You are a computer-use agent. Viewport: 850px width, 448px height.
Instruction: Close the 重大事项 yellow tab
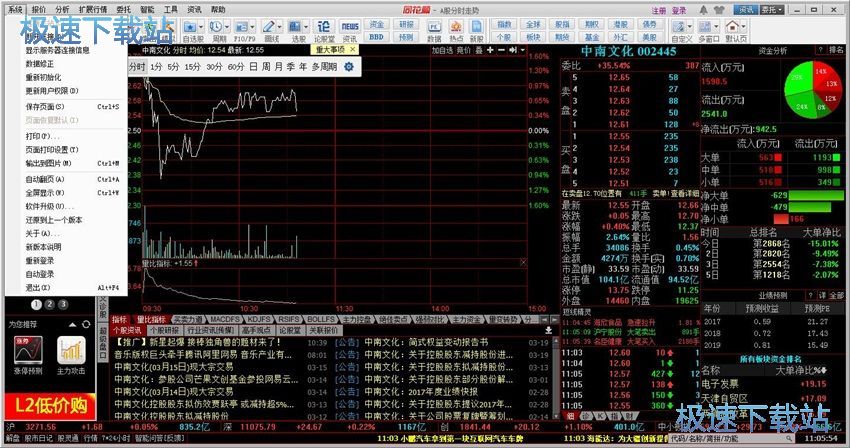click(x=352, y=49)
